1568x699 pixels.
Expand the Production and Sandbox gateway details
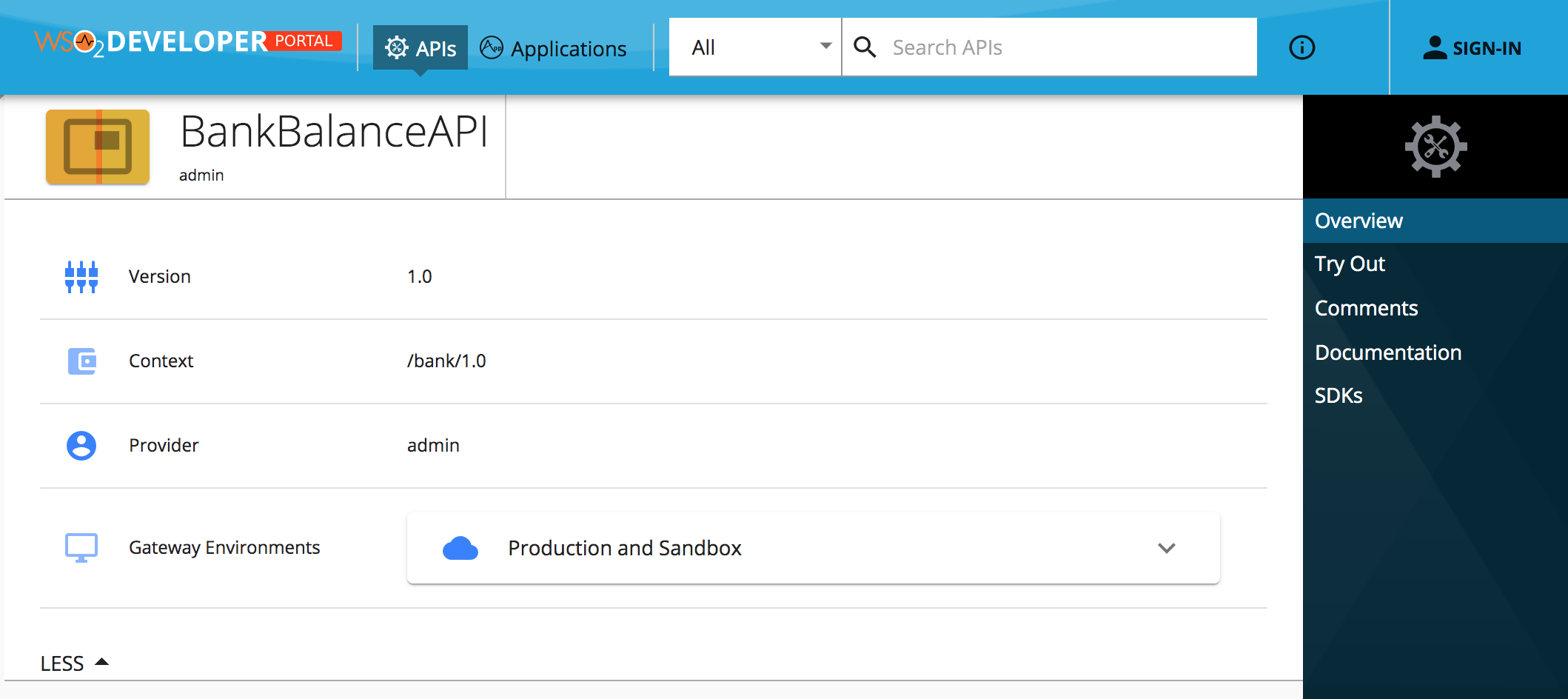coord(1166,548)
